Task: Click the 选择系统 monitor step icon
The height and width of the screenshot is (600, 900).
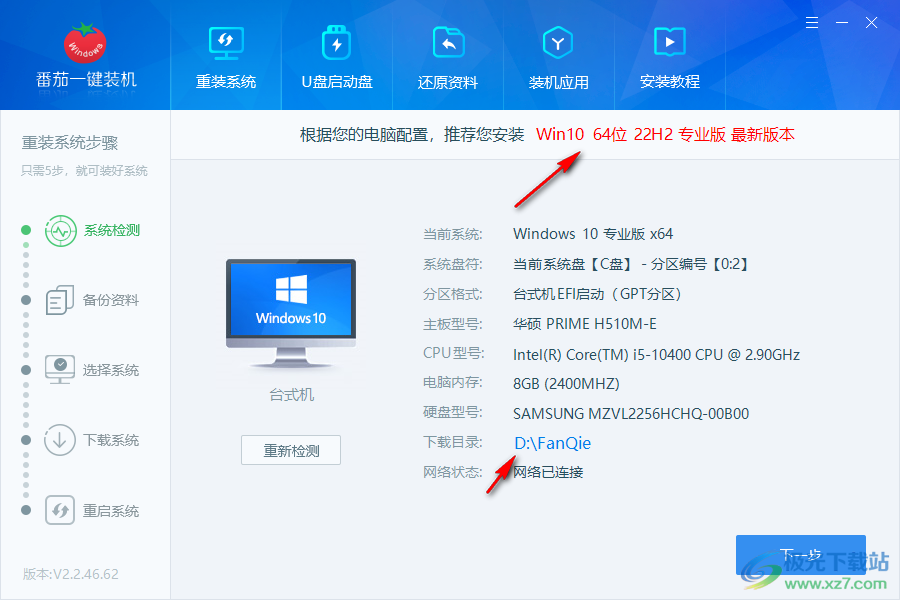Action: pyautogui.click(x=60, y=370)
